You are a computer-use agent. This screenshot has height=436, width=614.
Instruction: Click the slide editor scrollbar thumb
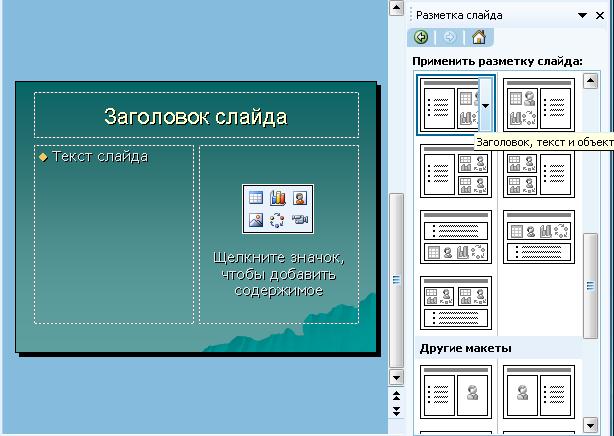(x=396, y=280)
